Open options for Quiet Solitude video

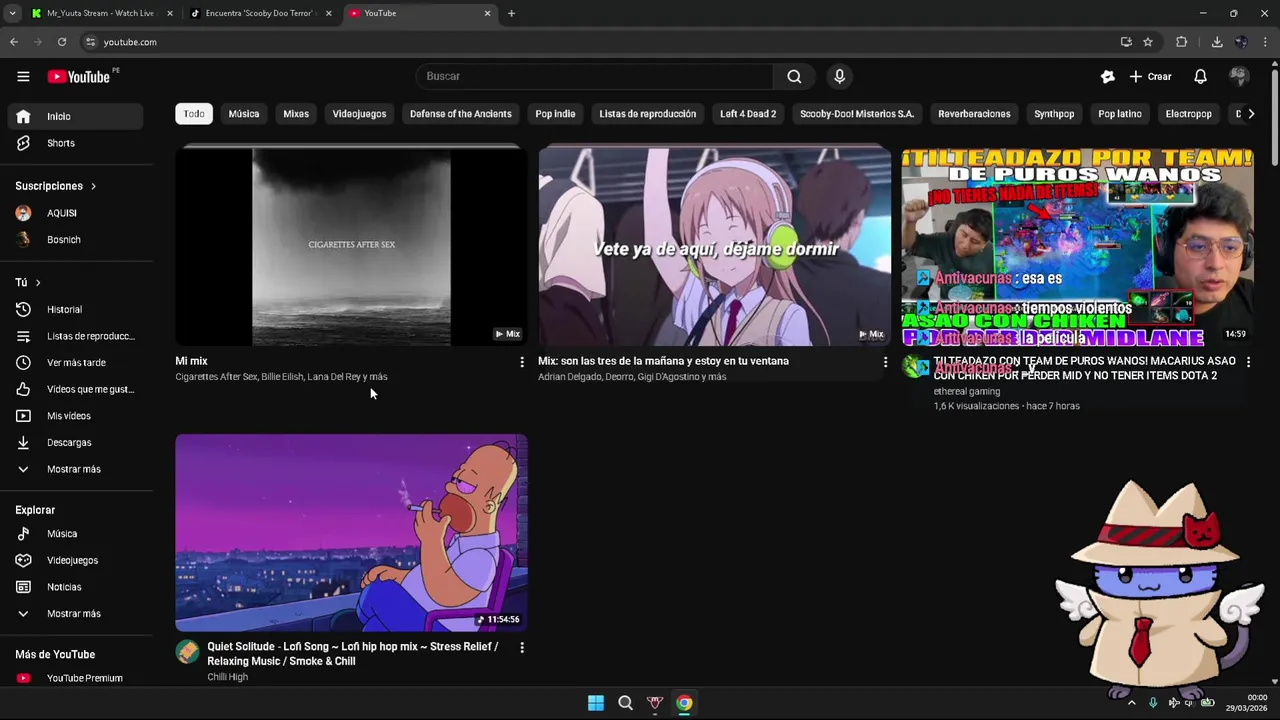click(x=521, y=648)
